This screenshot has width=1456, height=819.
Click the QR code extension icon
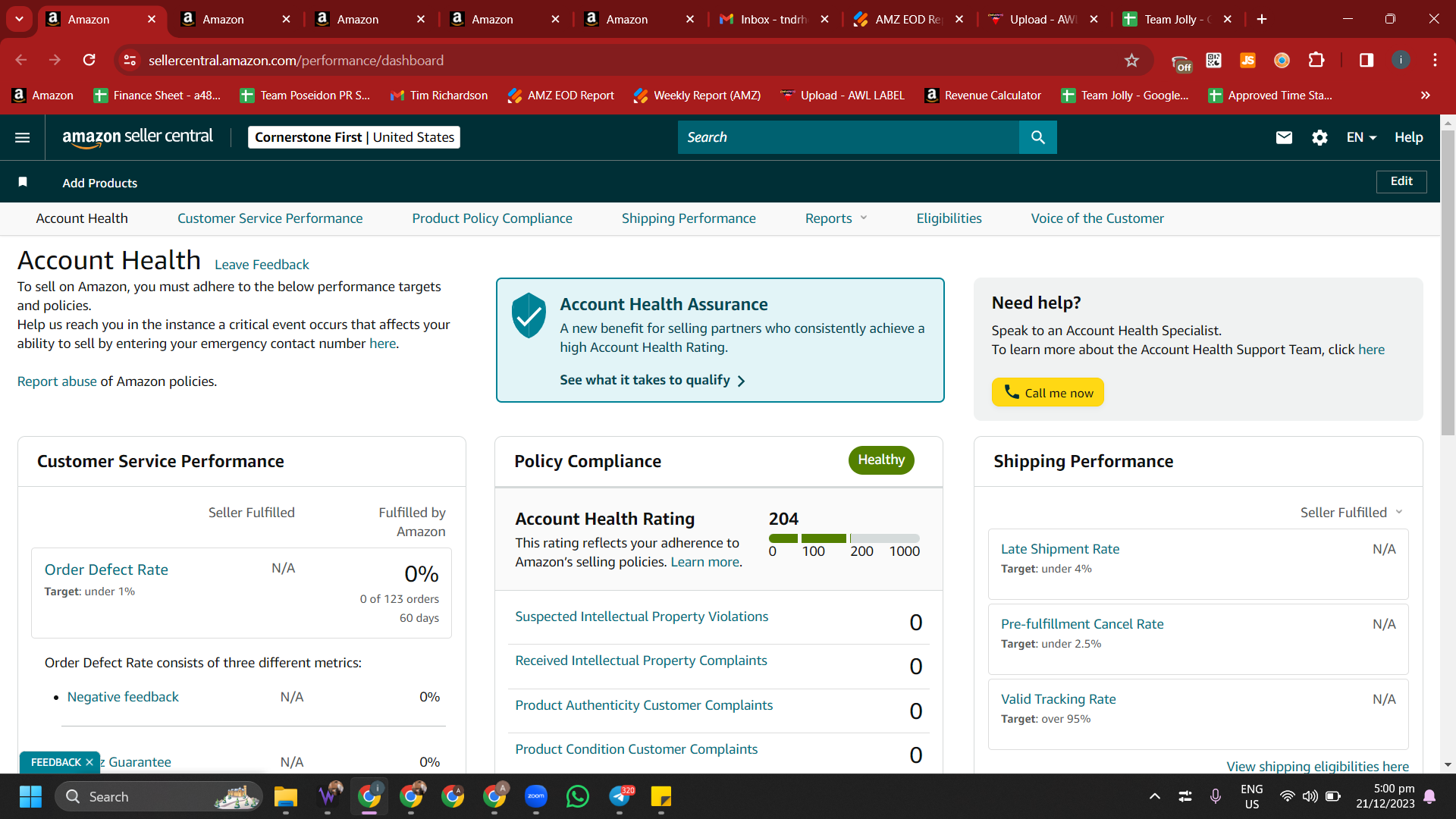click(1213, 60)
